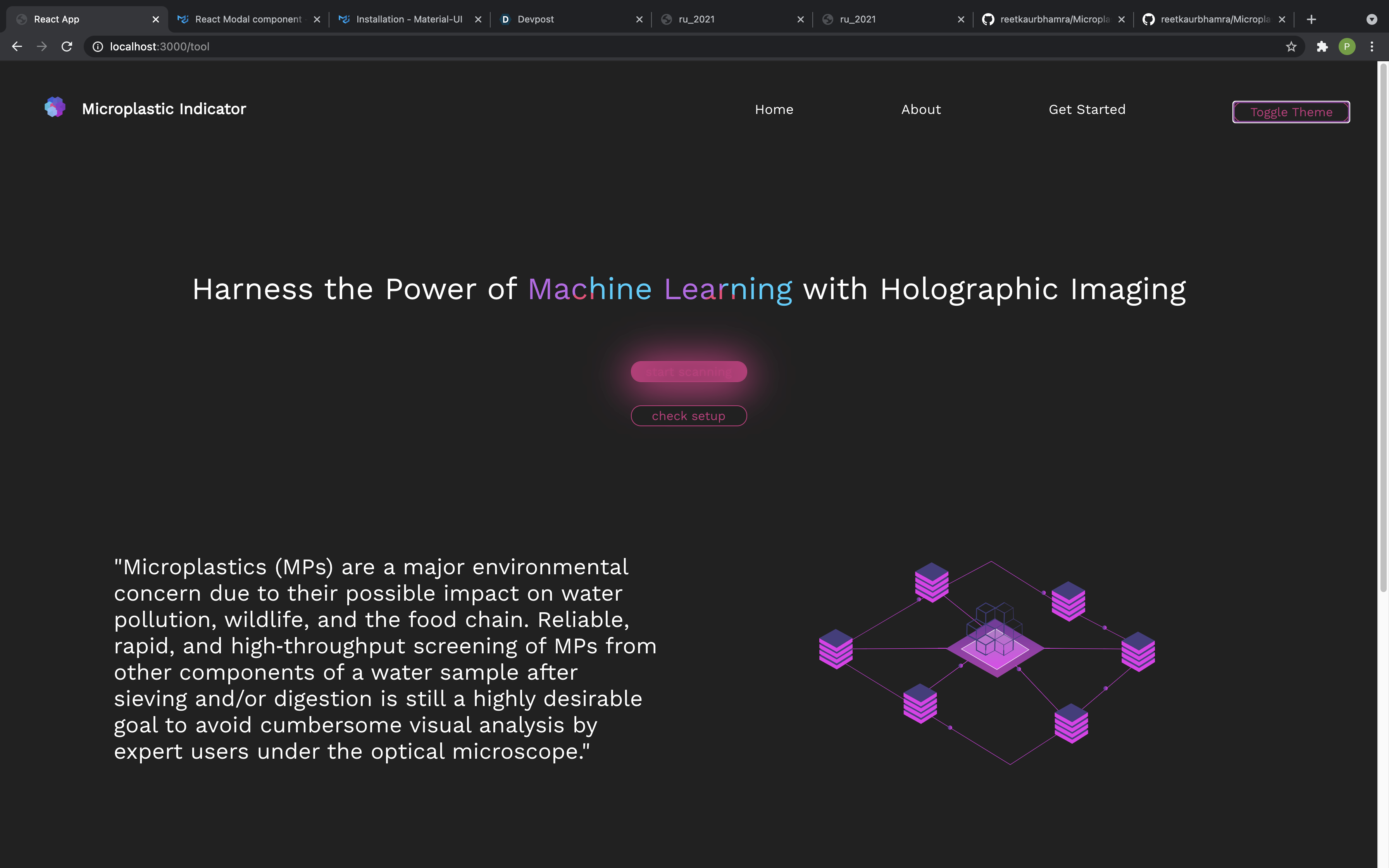Open the Chrome profile avatar
Screen dimensions: 1389x868
tap(1346, 46)
